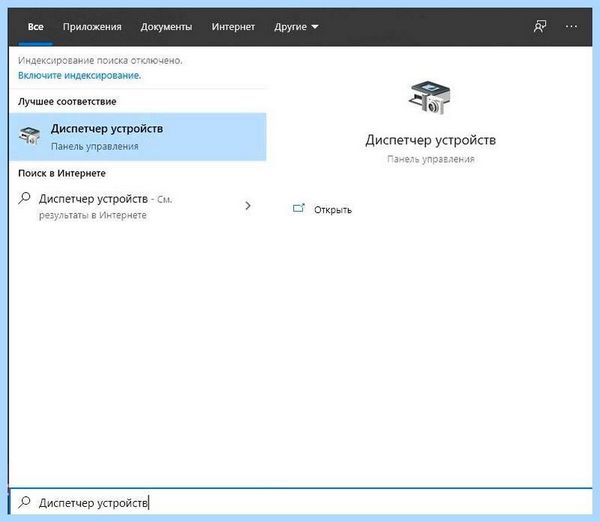The height and width of the screenshot is (522, 600).
Task: Switch to the Документы tab
Action: [166, 27]
